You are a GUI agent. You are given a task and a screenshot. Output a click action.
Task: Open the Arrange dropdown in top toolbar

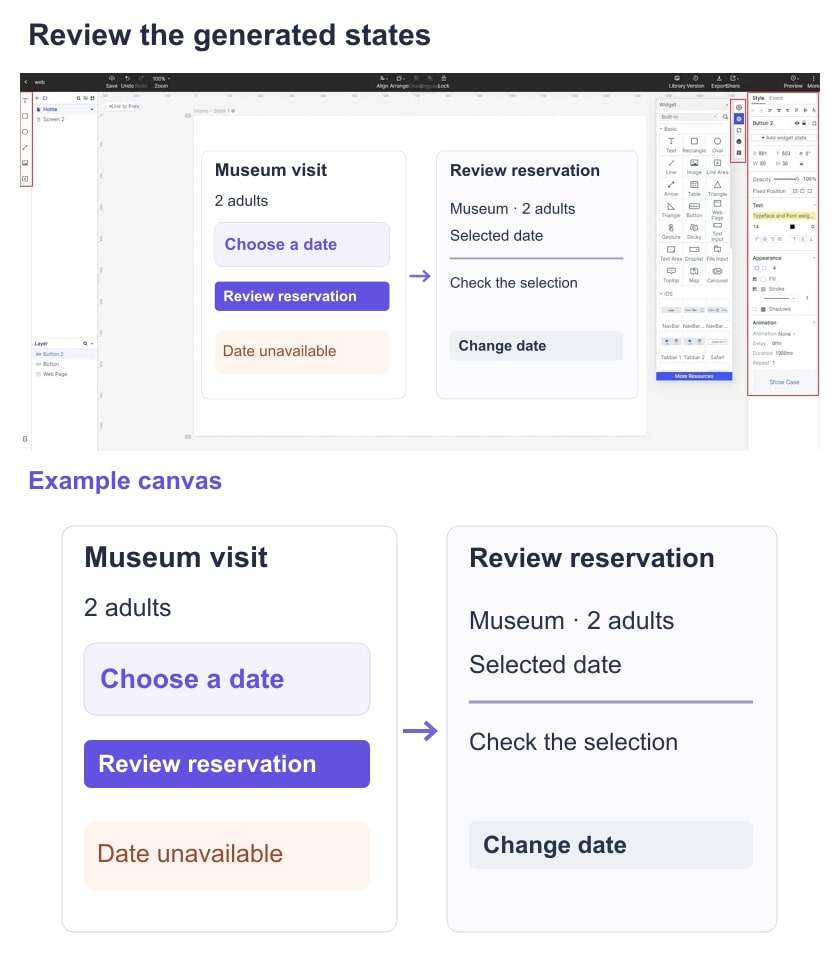point(400,82)
